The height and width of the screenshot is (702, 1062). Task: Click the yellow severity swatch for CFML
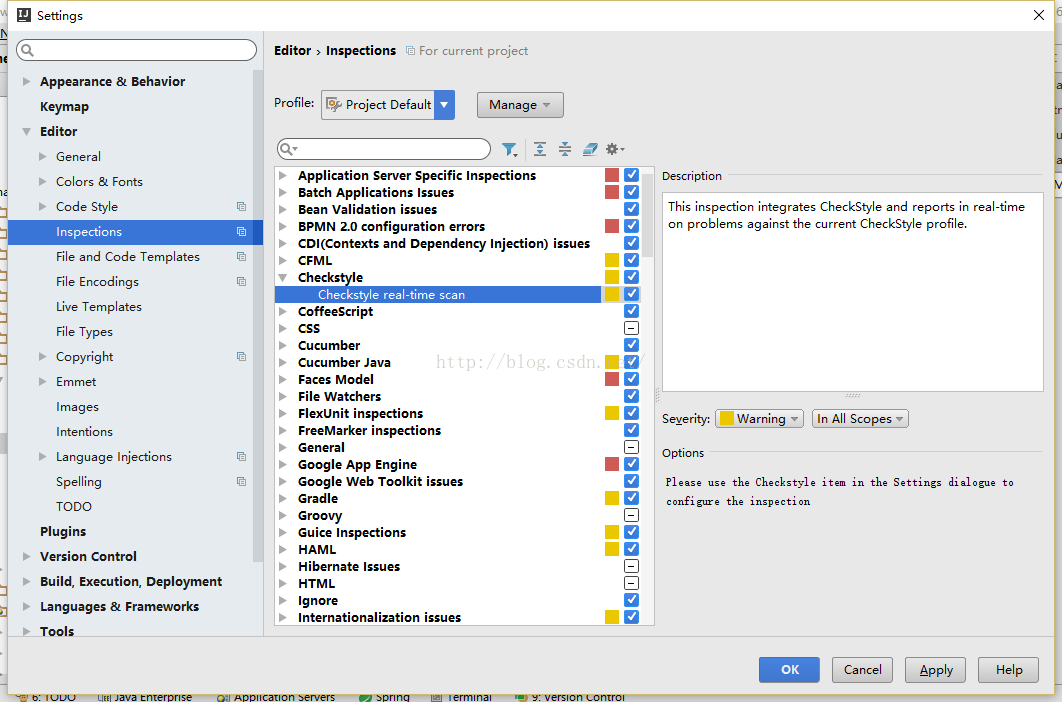612,260
